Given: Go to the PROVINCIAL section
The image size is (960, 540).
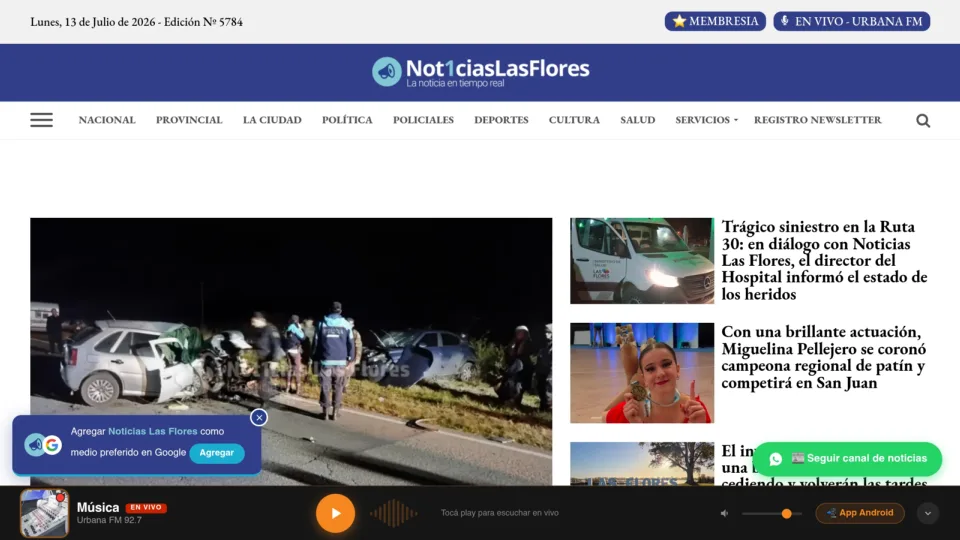Looking at the screenshot, I should click(189, 120).
